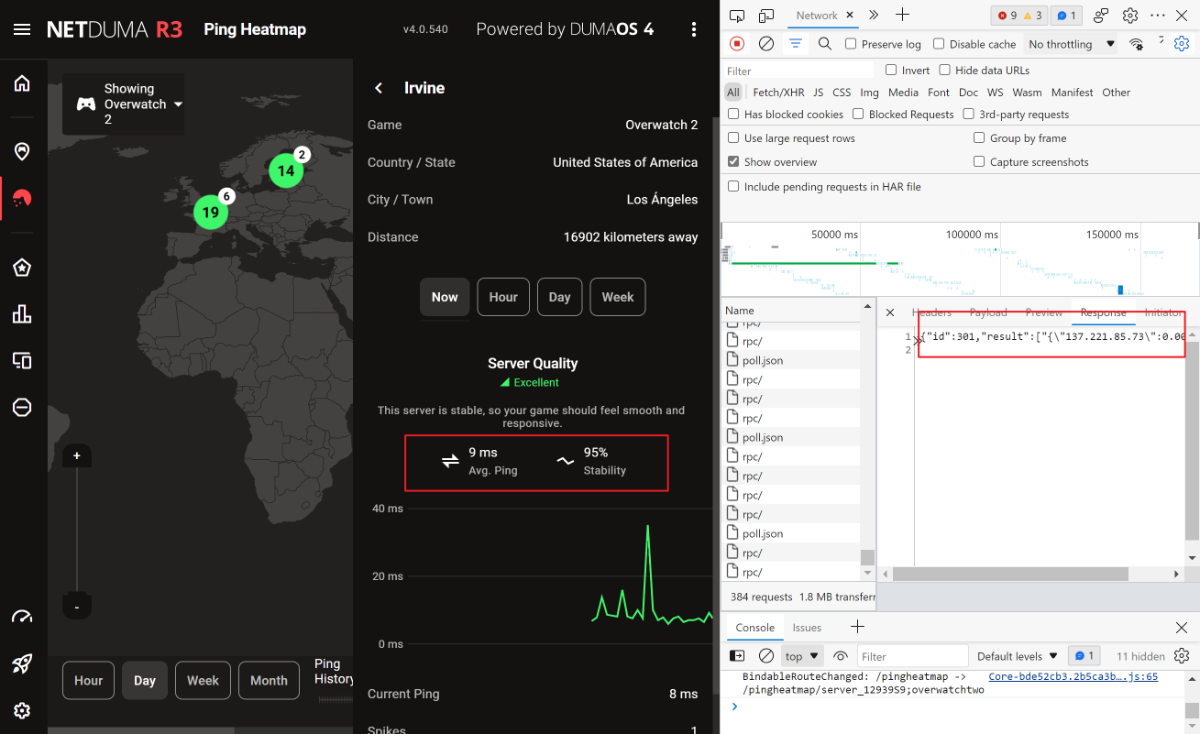Click the rocket icon in sidebar
Screen dimensions: 1200x734
tap(22, 663)
